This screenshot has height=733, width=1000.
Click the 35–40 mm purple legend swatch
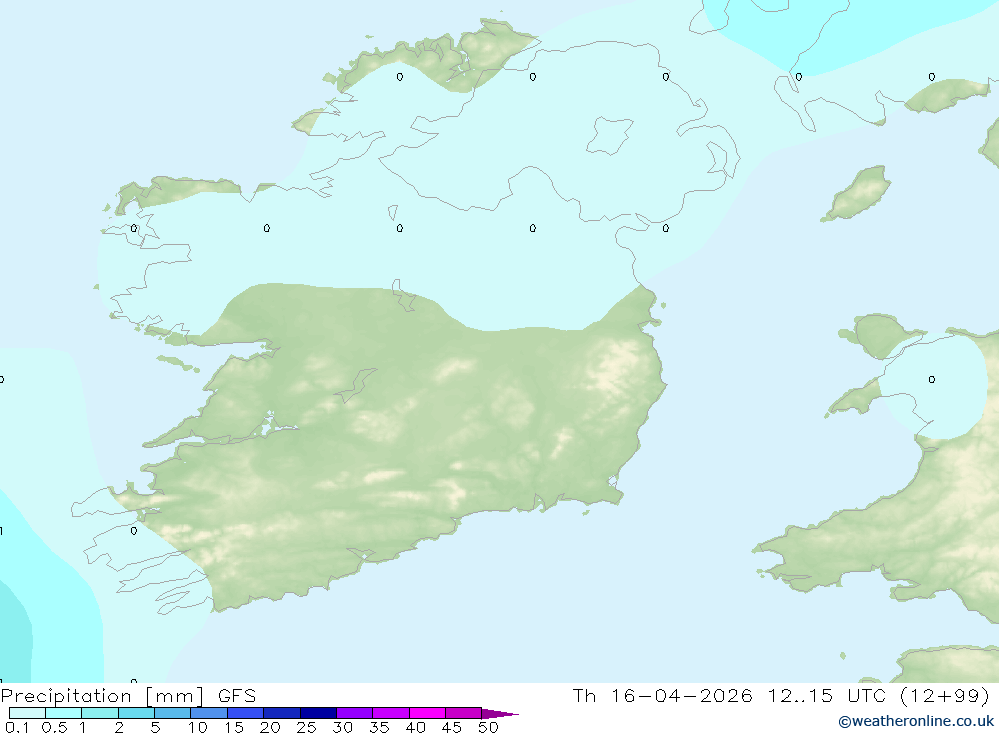pos(390,713)
